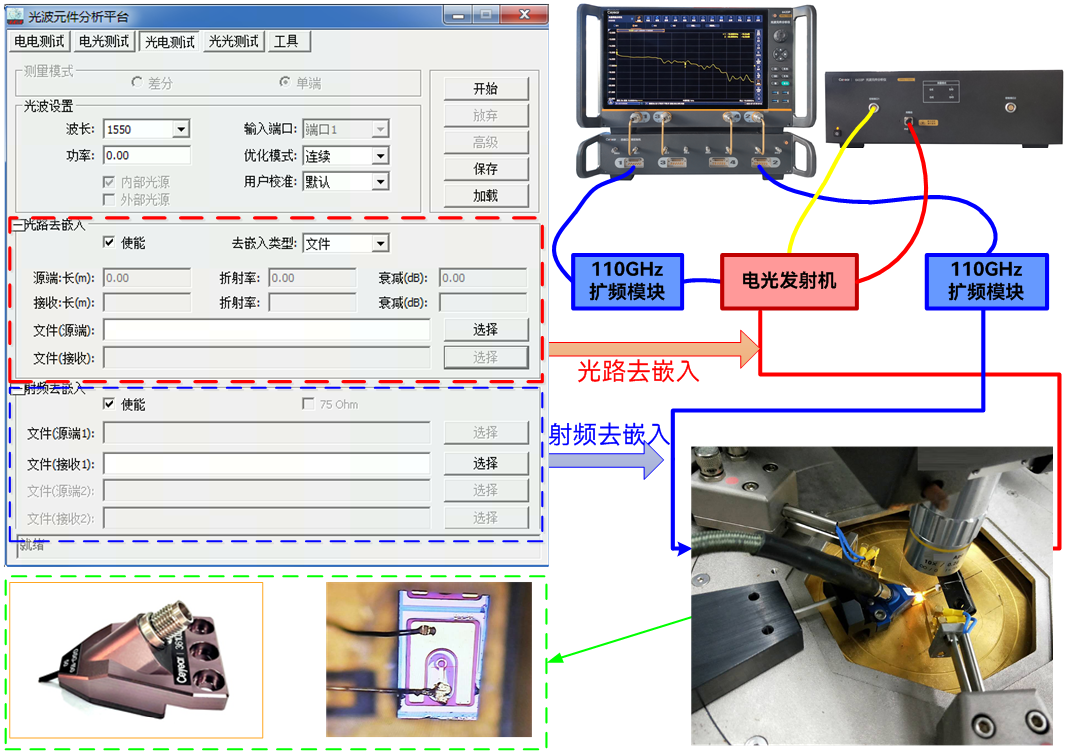The width and height of the screenshot is (1065, 752).
Task: Click the 功率 input field
Action: [146, 155]
